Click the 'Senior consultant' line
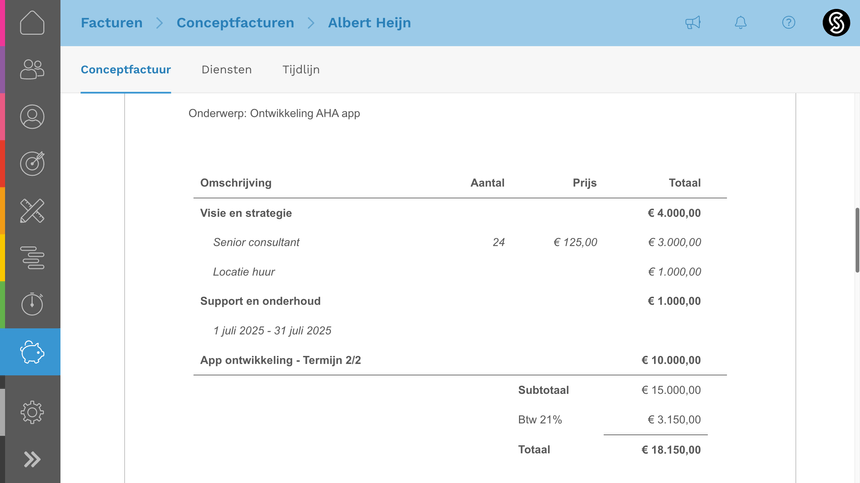Image resolution: width=860 pixels, height=483 pixels. pos(256,242)
